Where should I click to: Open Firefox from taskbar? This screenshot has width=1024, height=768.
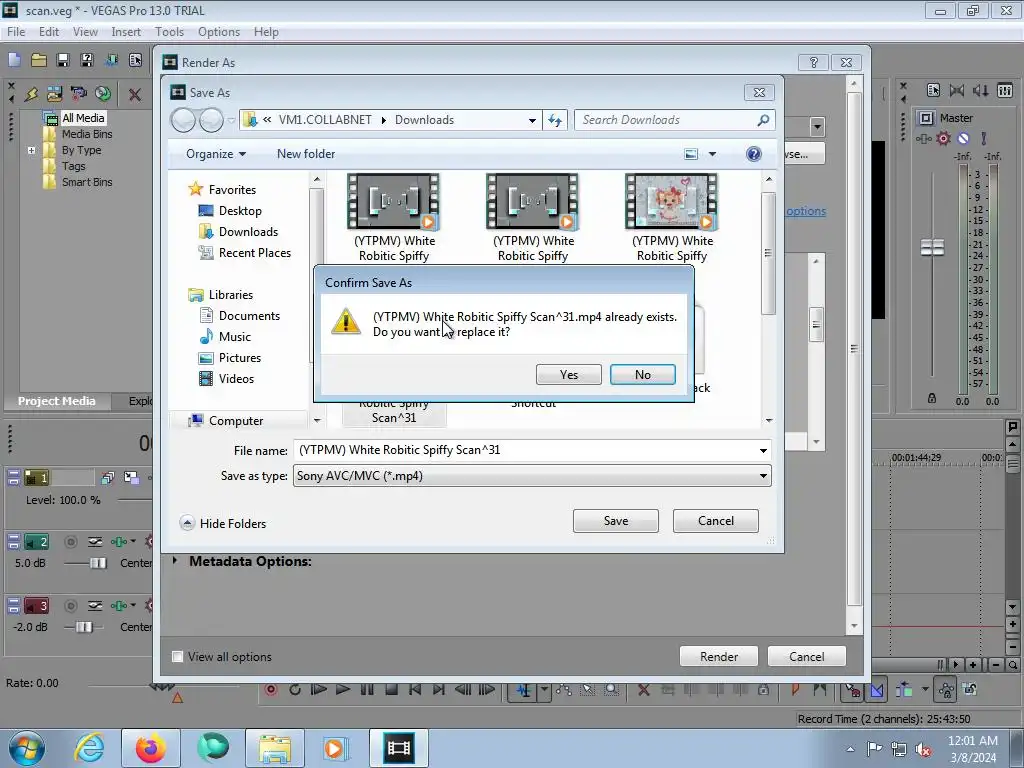[x=150, y=748]
